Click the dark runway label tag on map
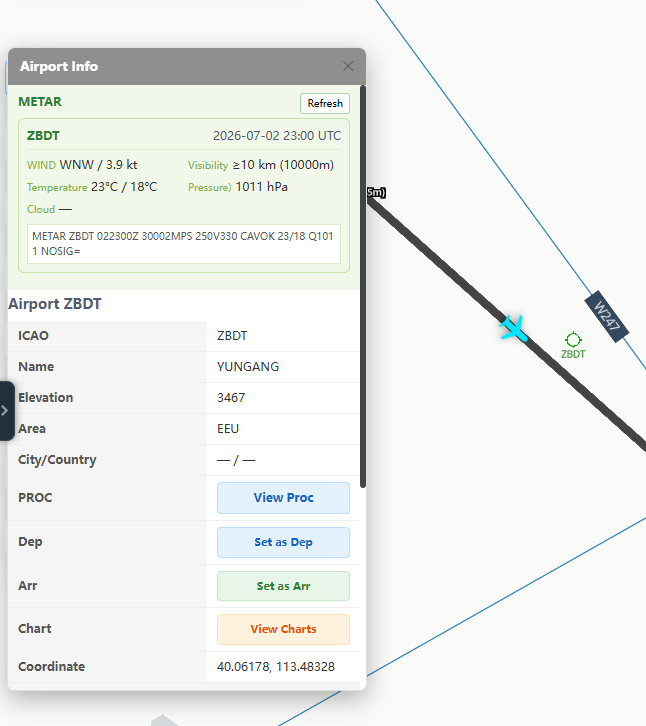 click(x=376, y=193)
